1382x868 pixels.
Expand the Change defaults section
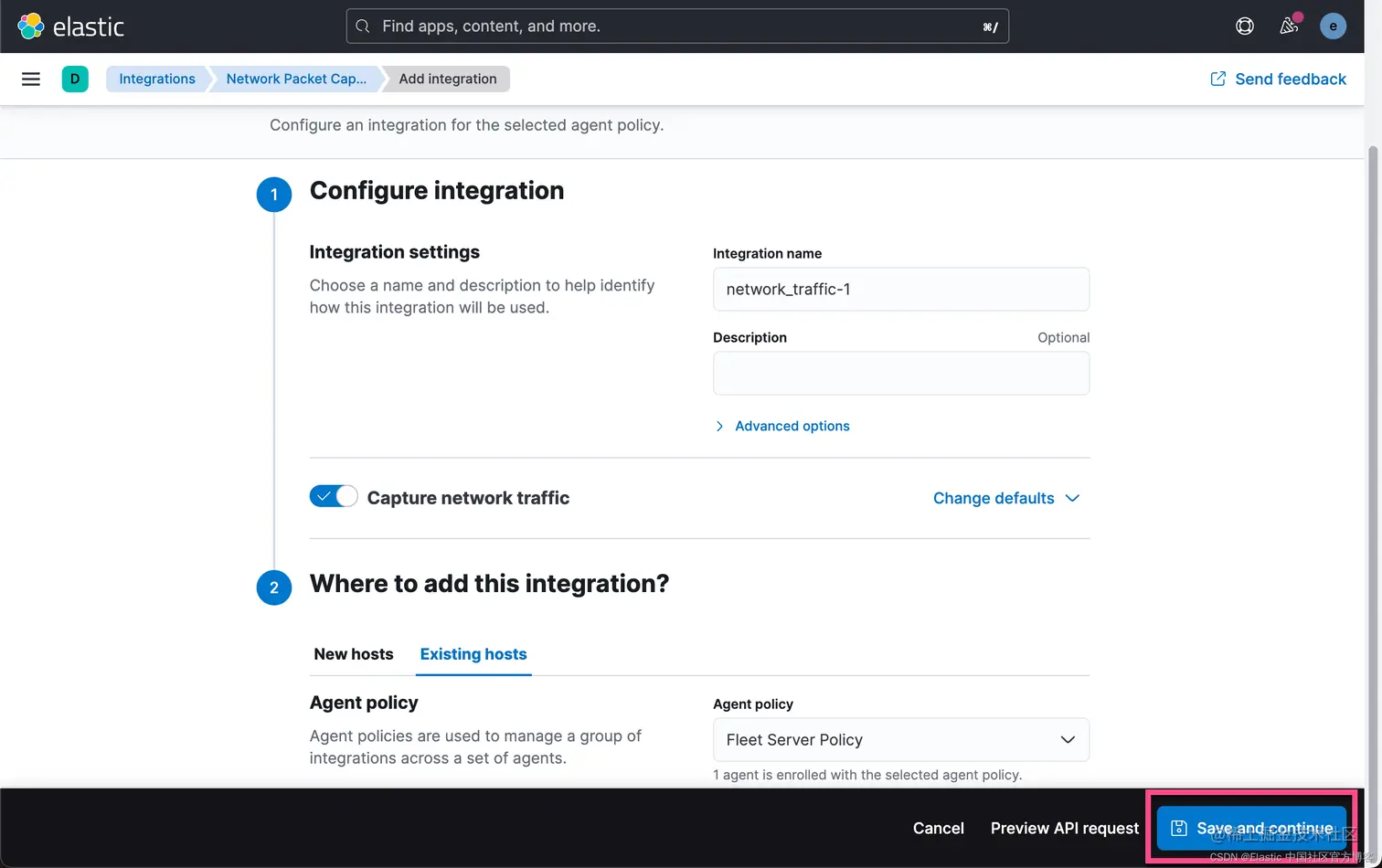point(1005,498)
